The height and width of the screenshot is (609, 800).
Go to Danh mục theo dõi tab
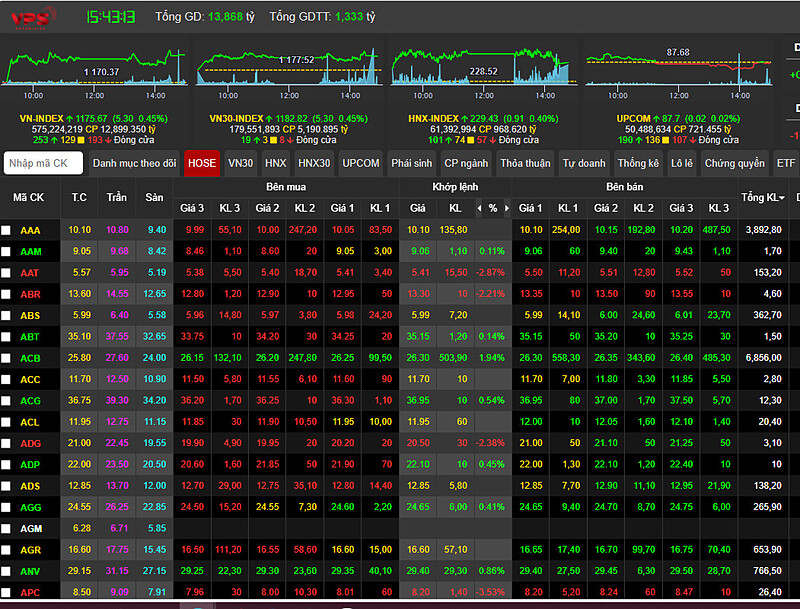point(134,163)
